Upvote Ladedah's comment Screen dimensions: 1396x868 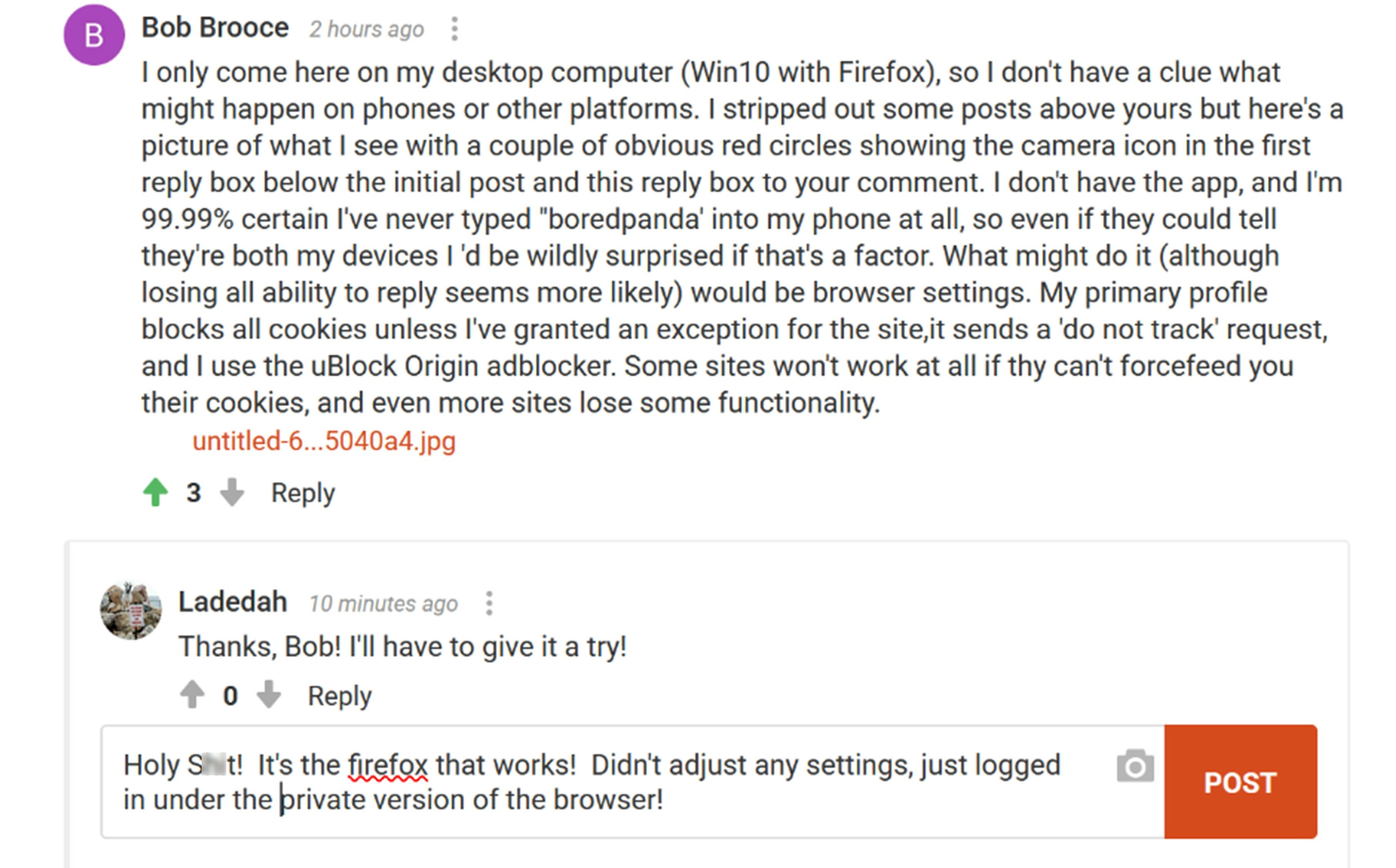[x=192, y=695]
